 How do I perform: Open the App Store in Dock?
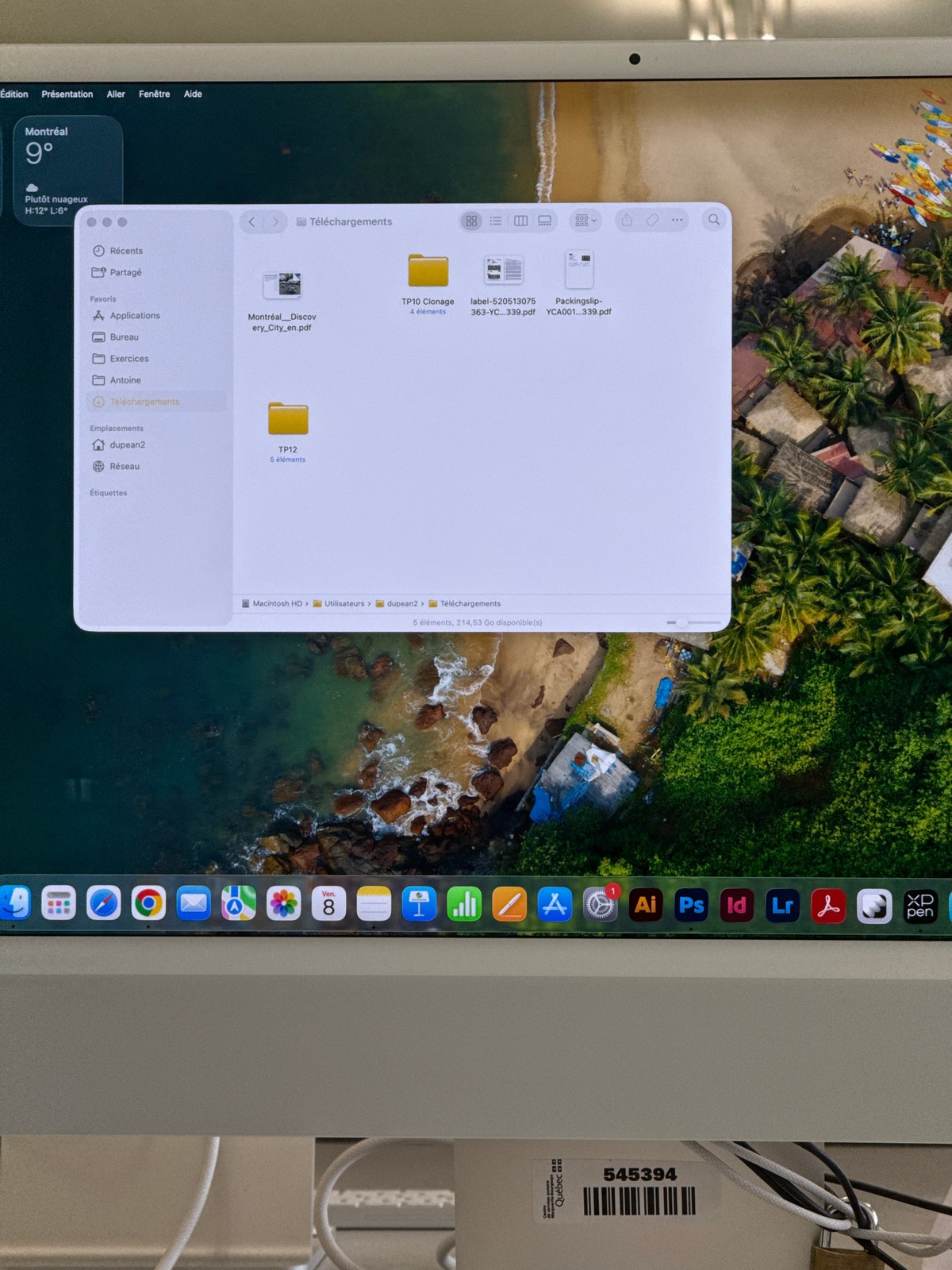coord(555,904)
